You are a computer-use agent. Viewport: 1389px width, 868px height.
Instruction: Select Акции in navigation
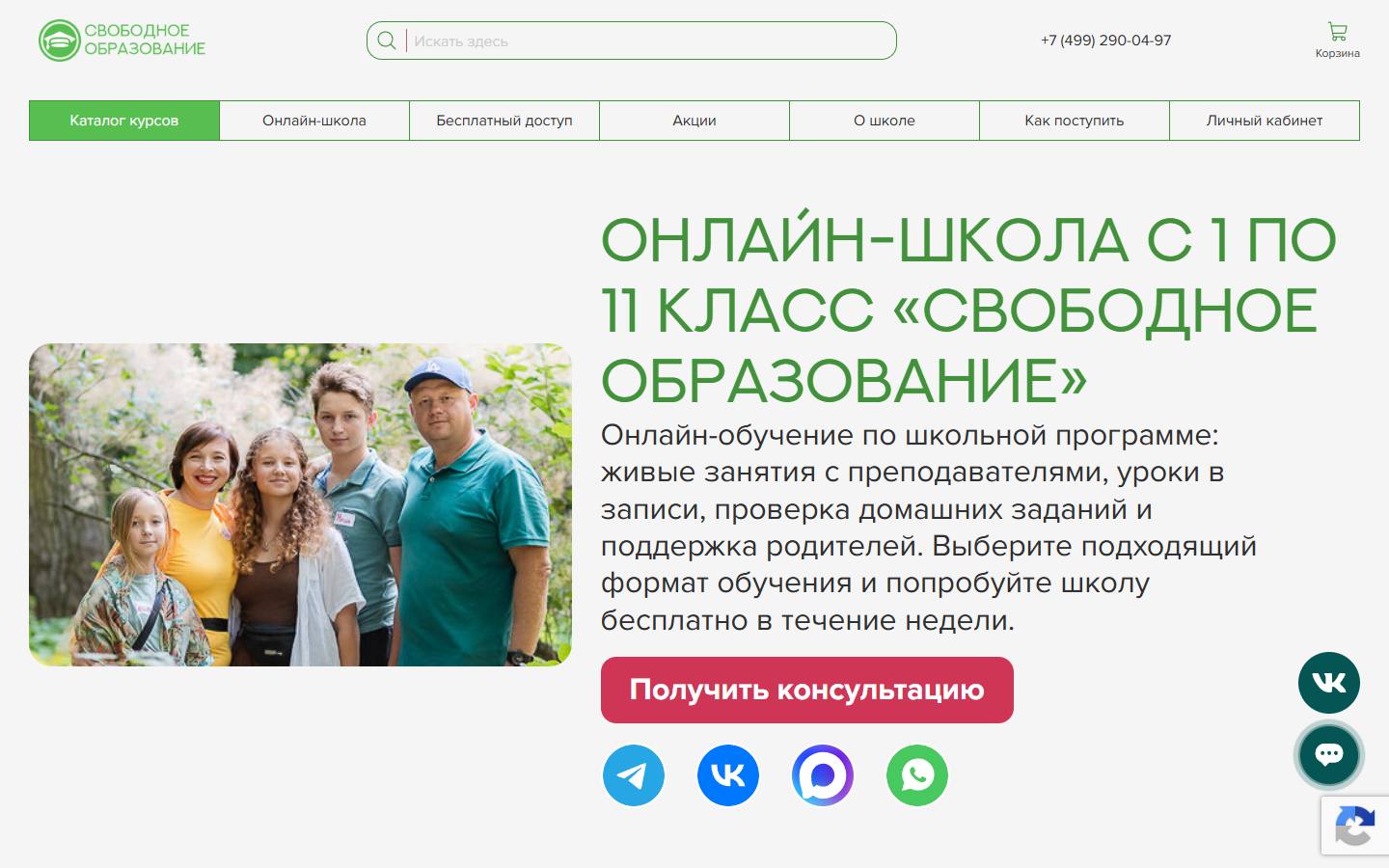694,121
